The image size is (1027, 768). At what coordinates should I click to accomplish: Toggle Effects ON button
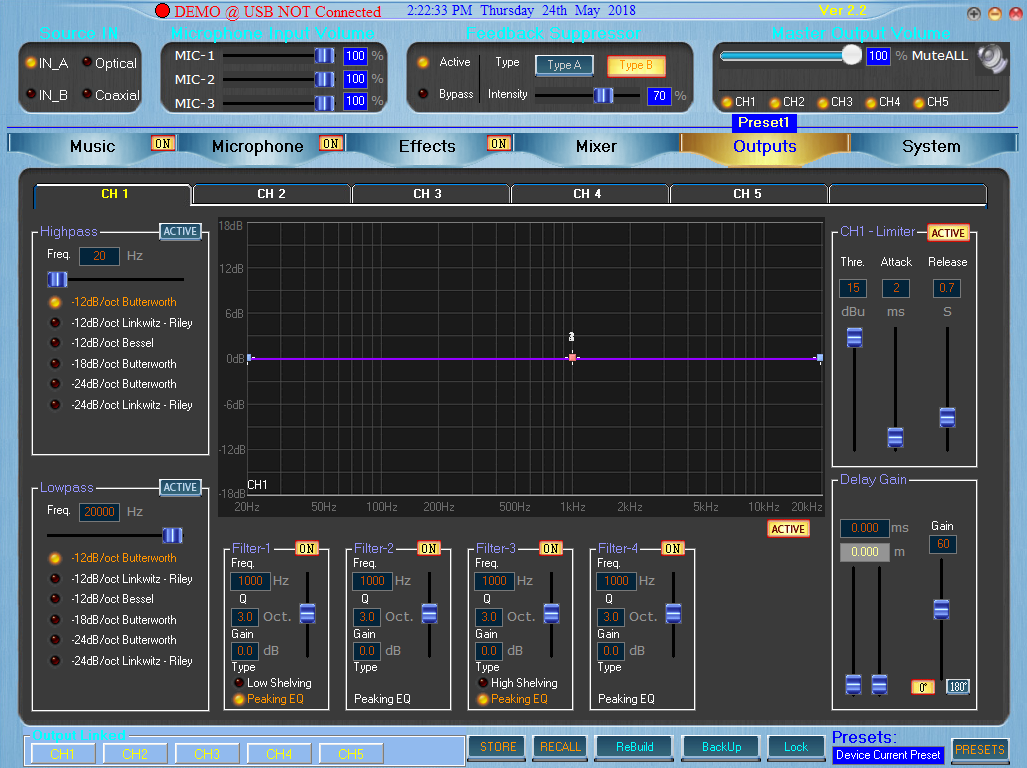tap(499, 143)
